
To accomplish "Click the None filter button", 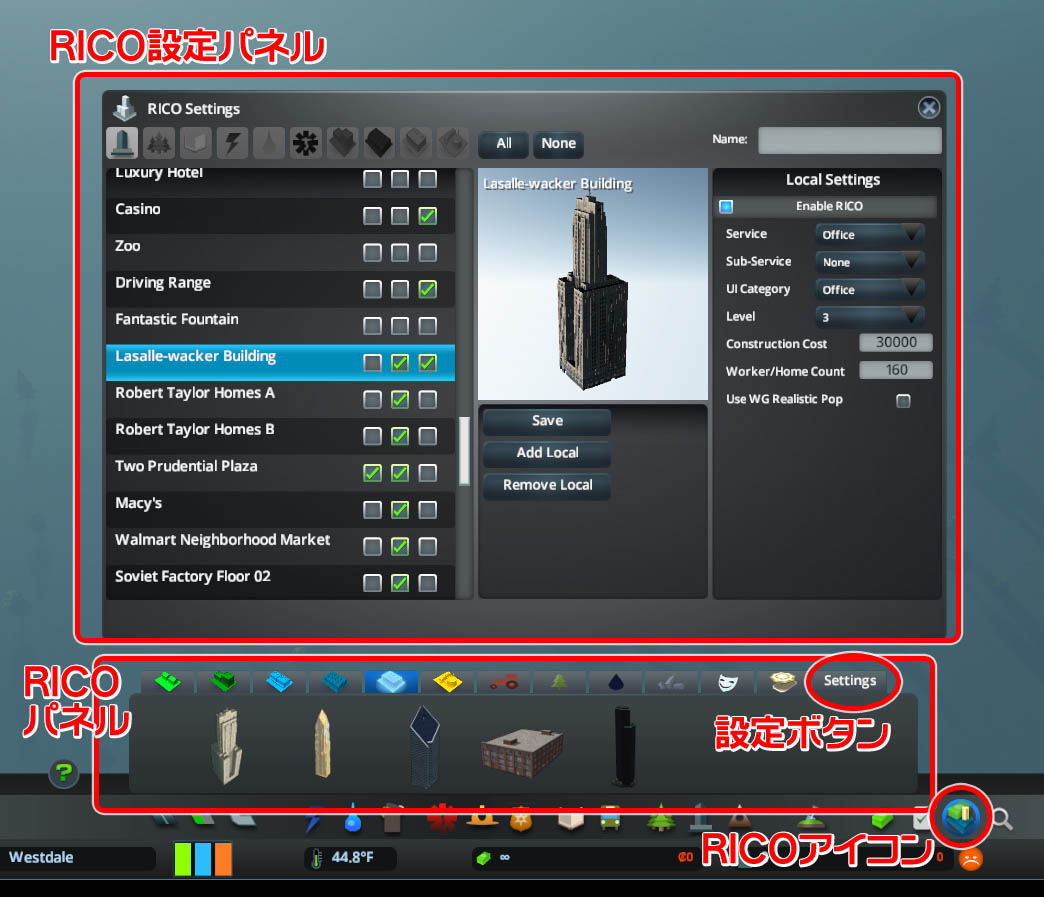I will click(x=558, y=144).
